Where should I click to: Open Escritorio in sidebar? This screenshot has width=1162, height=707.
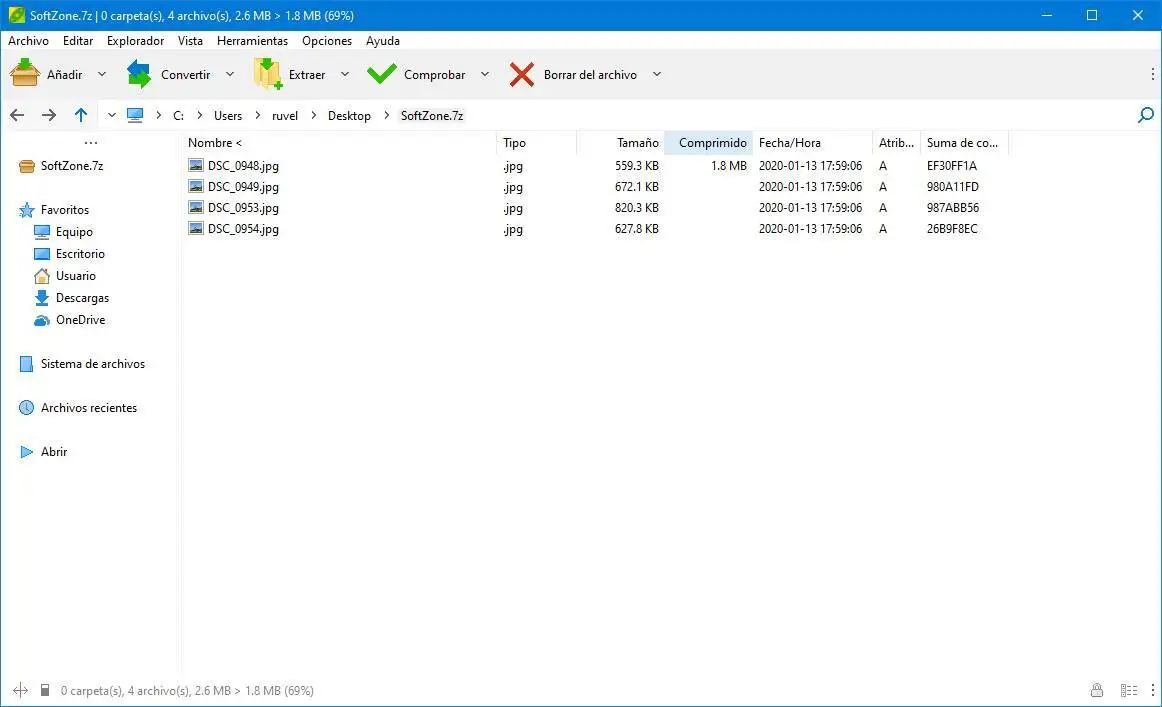pos(80,253)
